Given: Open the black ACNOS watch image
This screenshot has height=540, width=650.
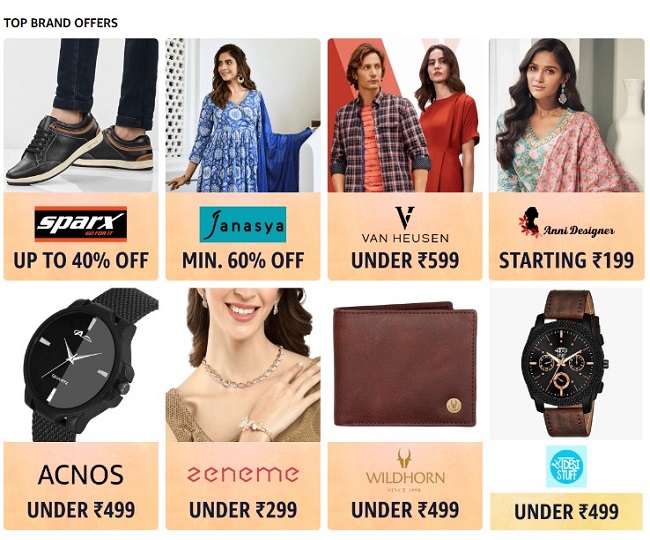Looking at the screenshot, I should [81, 365].
